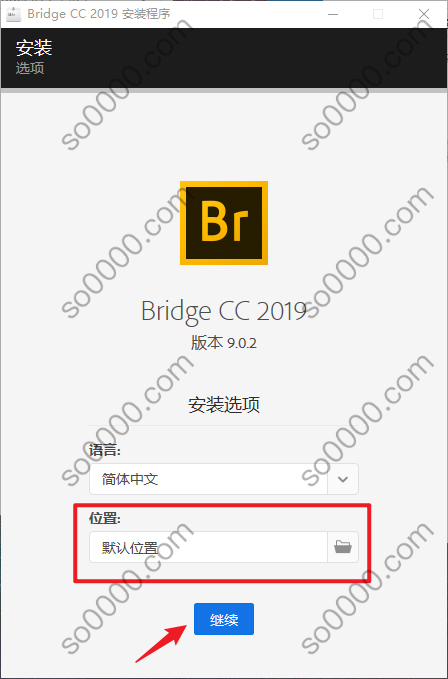Close the Bridge CC 2019 installer window
448x679 pixels.
click(x=424, y=14)
